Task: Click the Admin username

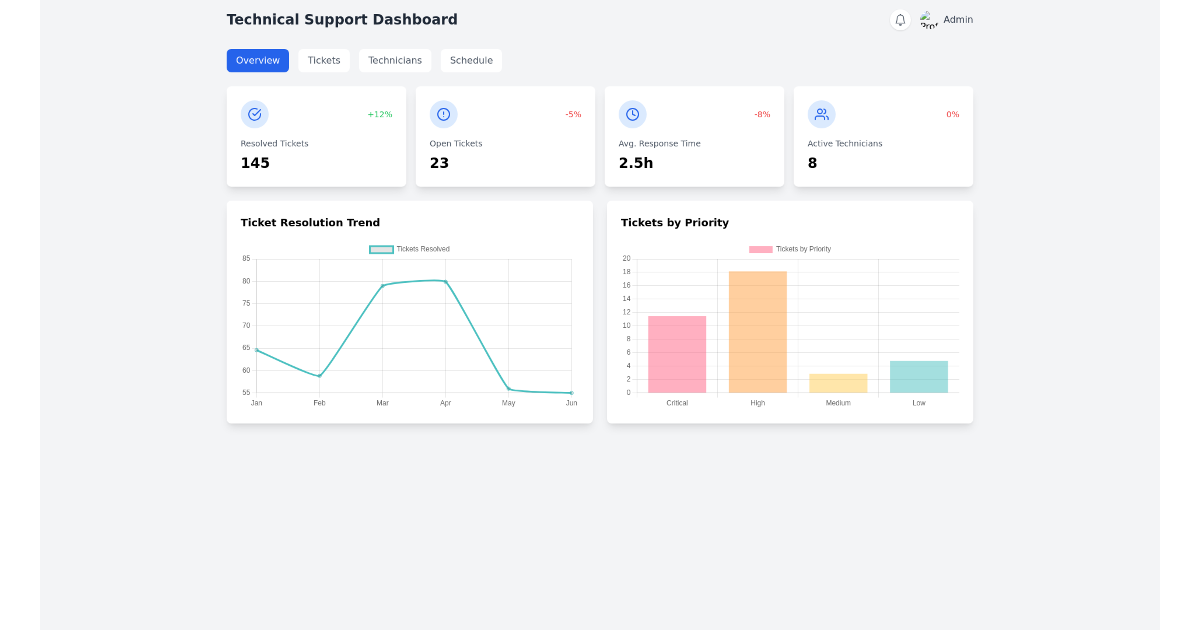Action: [958, 19]
